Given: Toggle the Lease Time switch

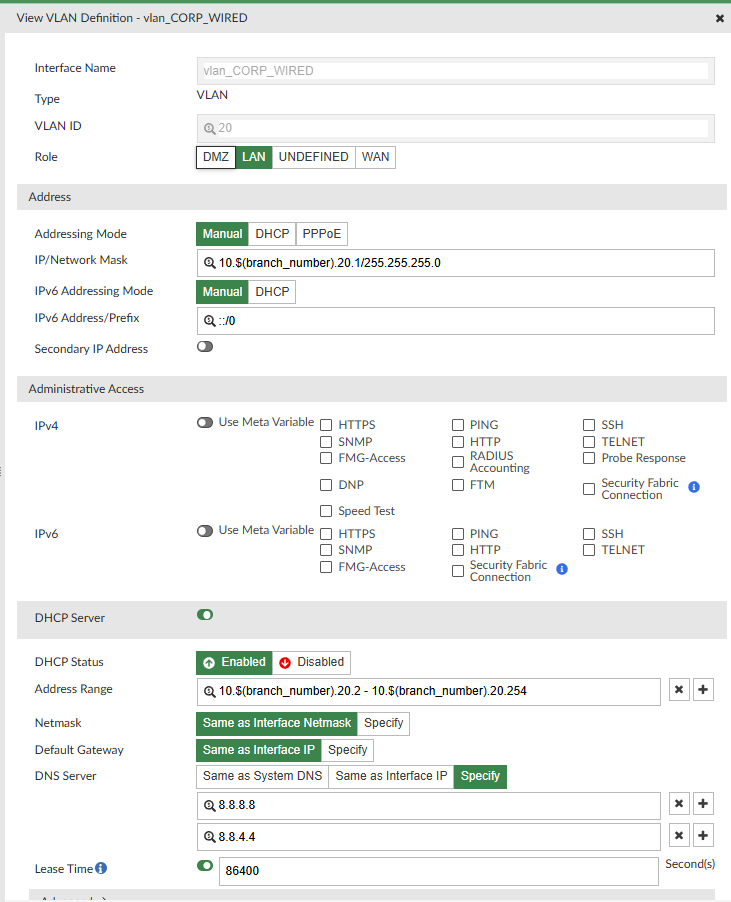Looking at the screenshot, I should [x=205, y=866].
